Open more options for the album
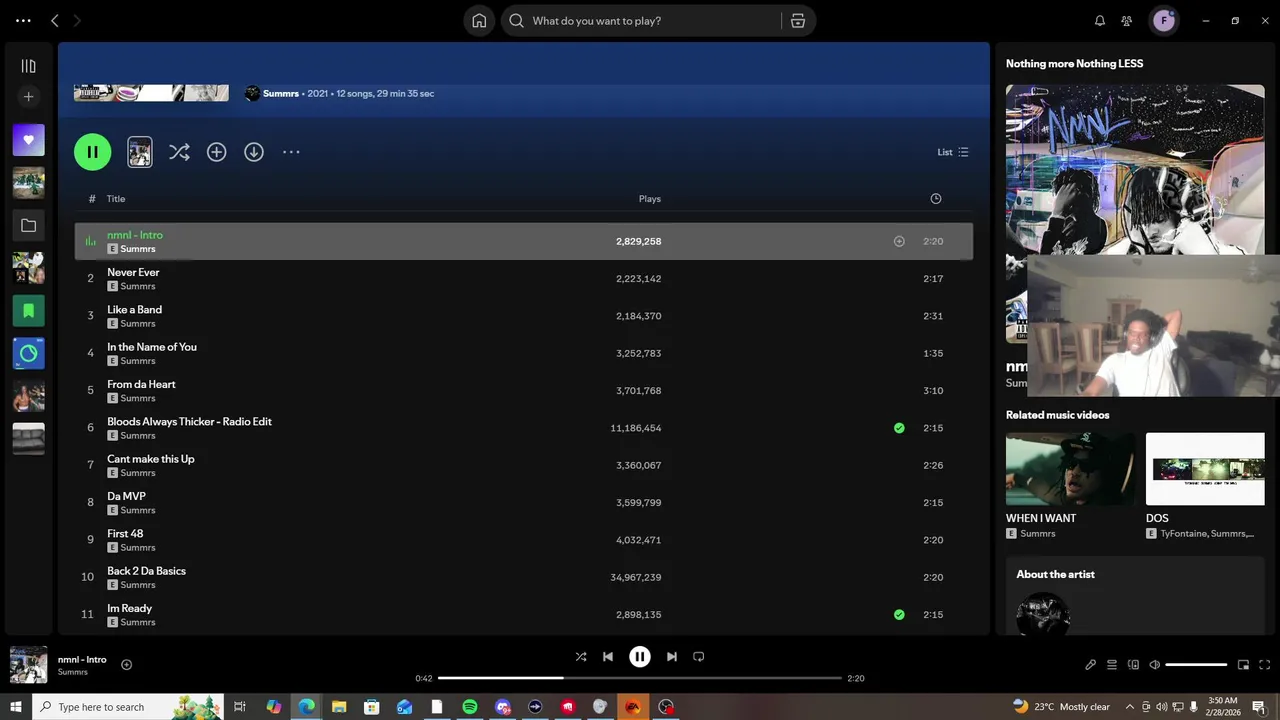The height and width of the screenshot is (720, 1280). coord(291,152)
